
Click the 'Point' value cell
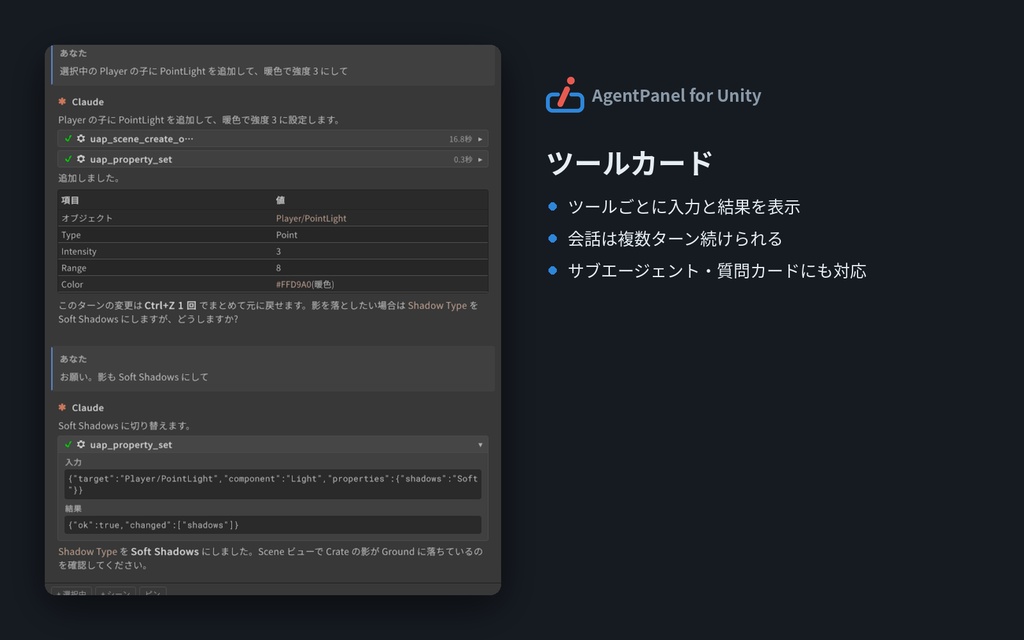[x=287, y=234]
